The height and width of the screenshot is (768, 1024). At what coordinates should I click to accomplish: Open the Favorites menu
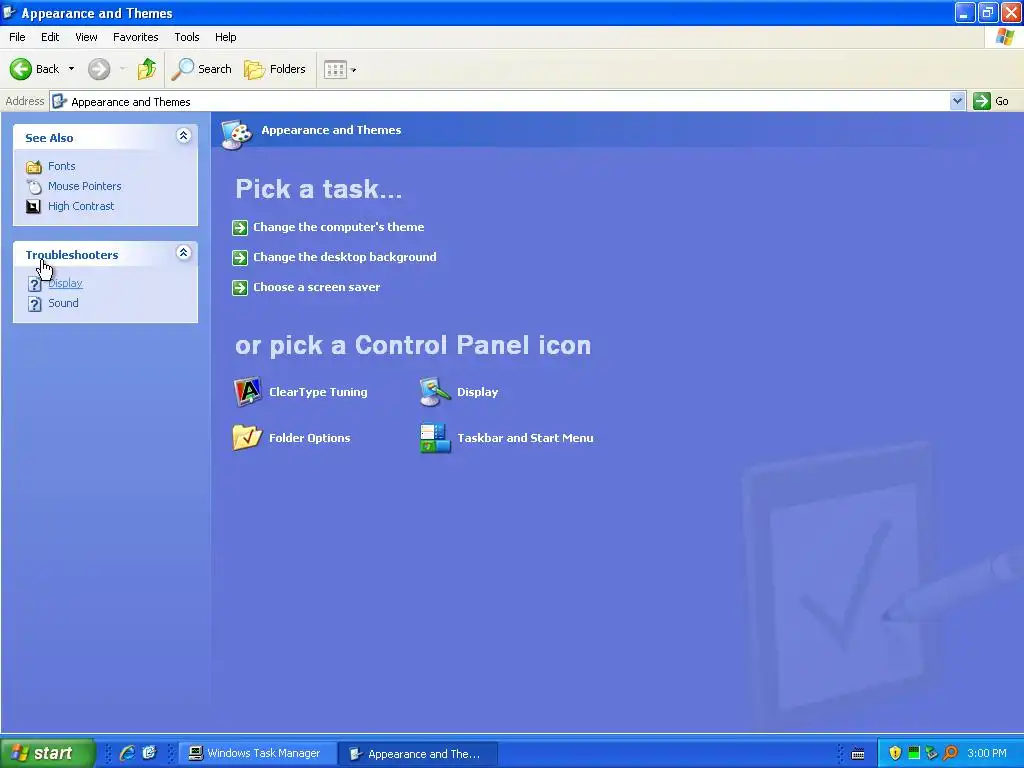pos(135,37)
